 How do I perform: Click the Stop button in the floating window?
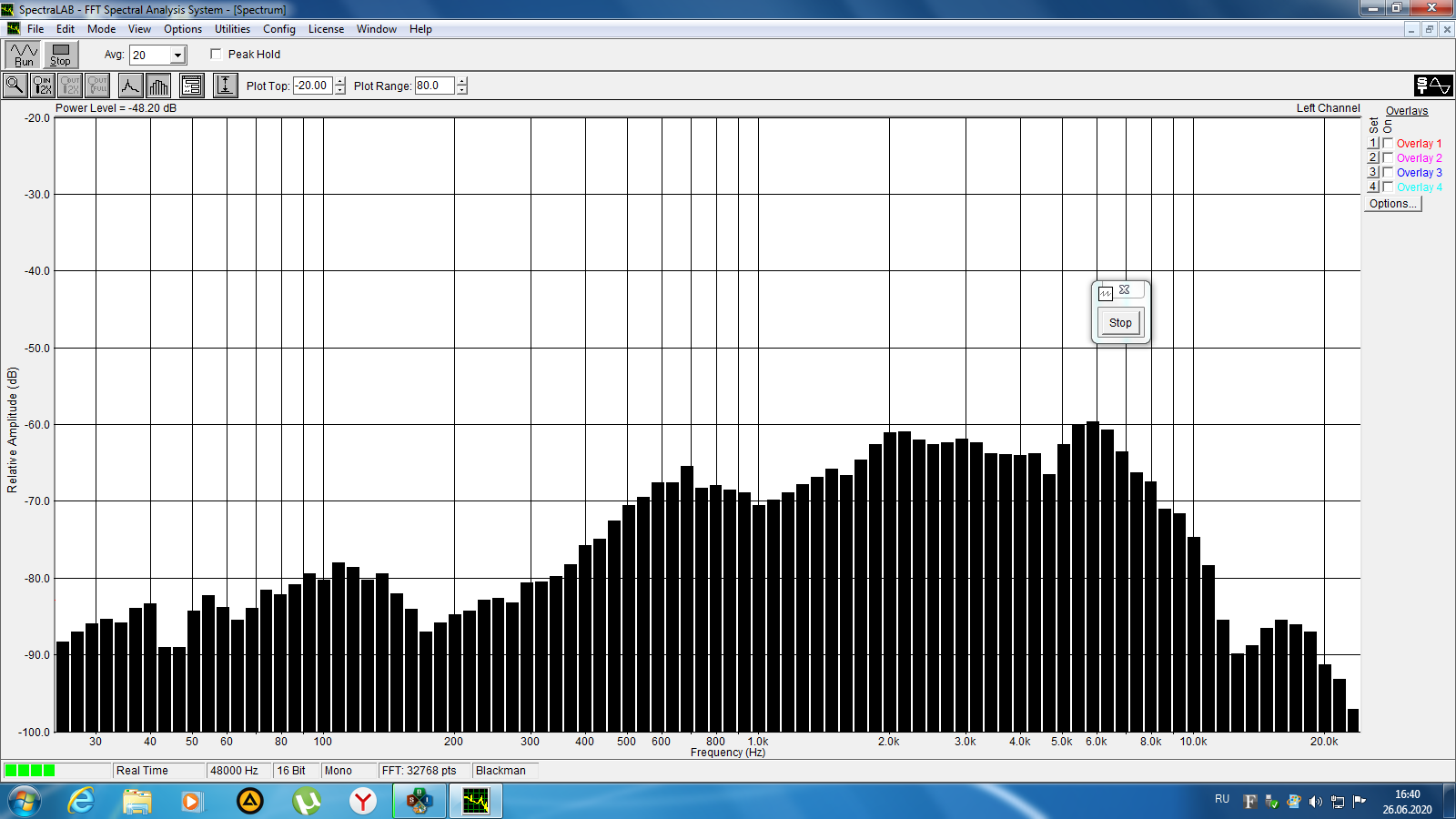pos(1120,323)
